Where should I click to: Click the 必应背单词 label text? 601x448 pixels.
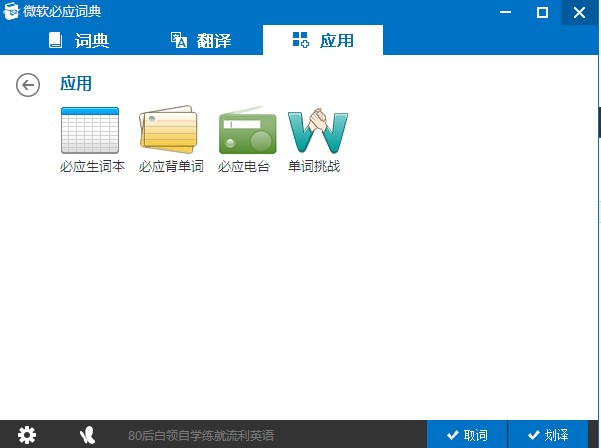[x=171, y=166]
